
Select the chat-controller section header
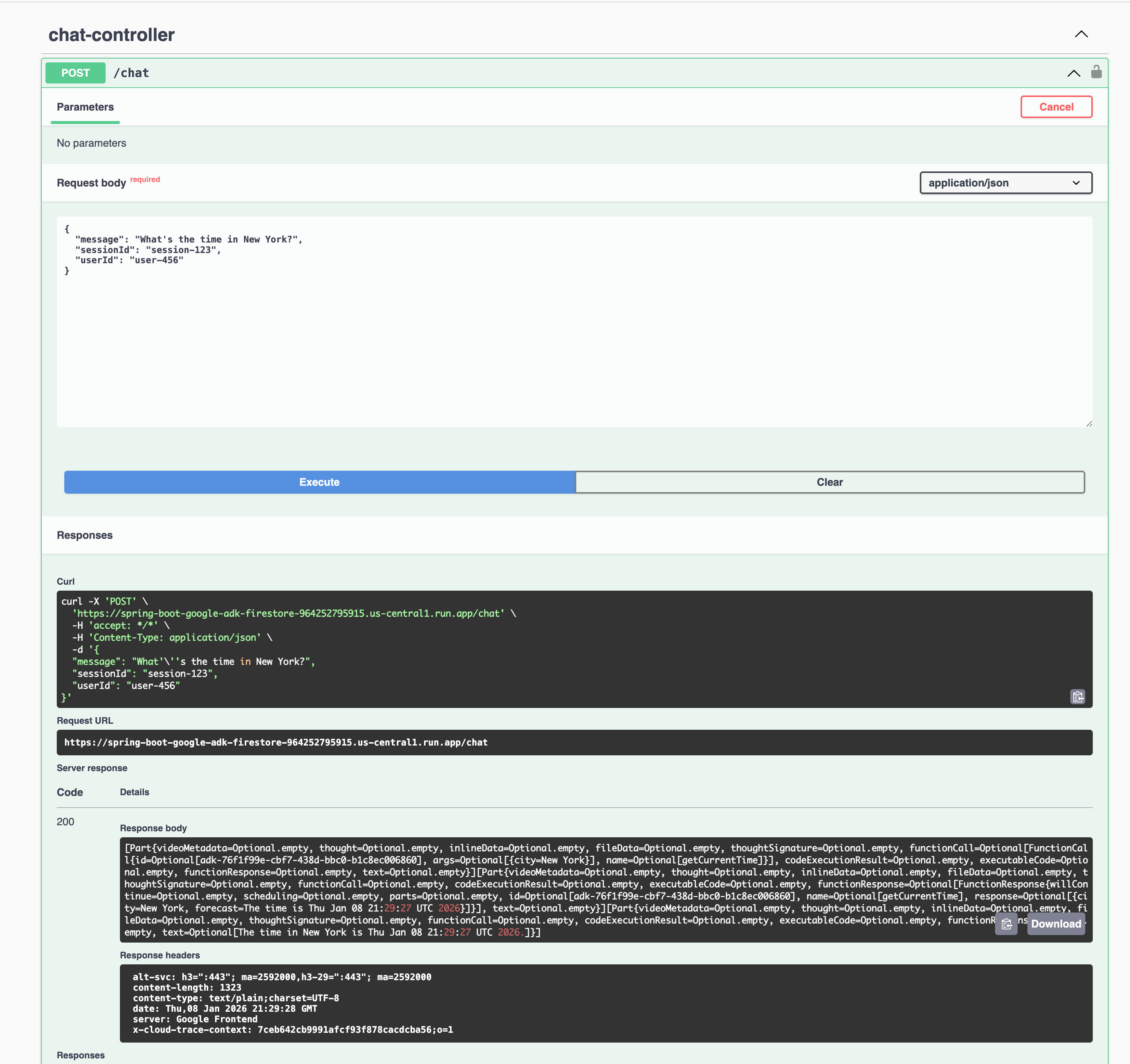pyautogui.click(x=112, y=35)
